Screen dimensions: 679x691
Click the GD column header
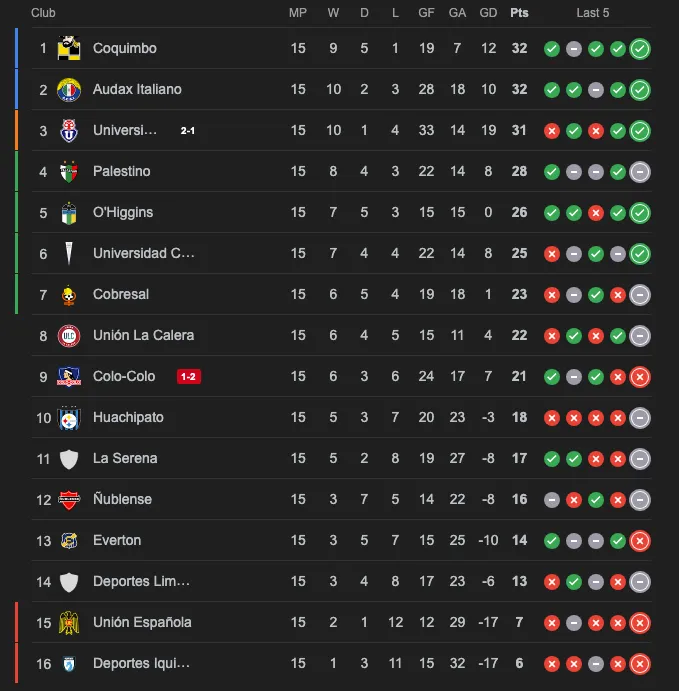[488, 13]
